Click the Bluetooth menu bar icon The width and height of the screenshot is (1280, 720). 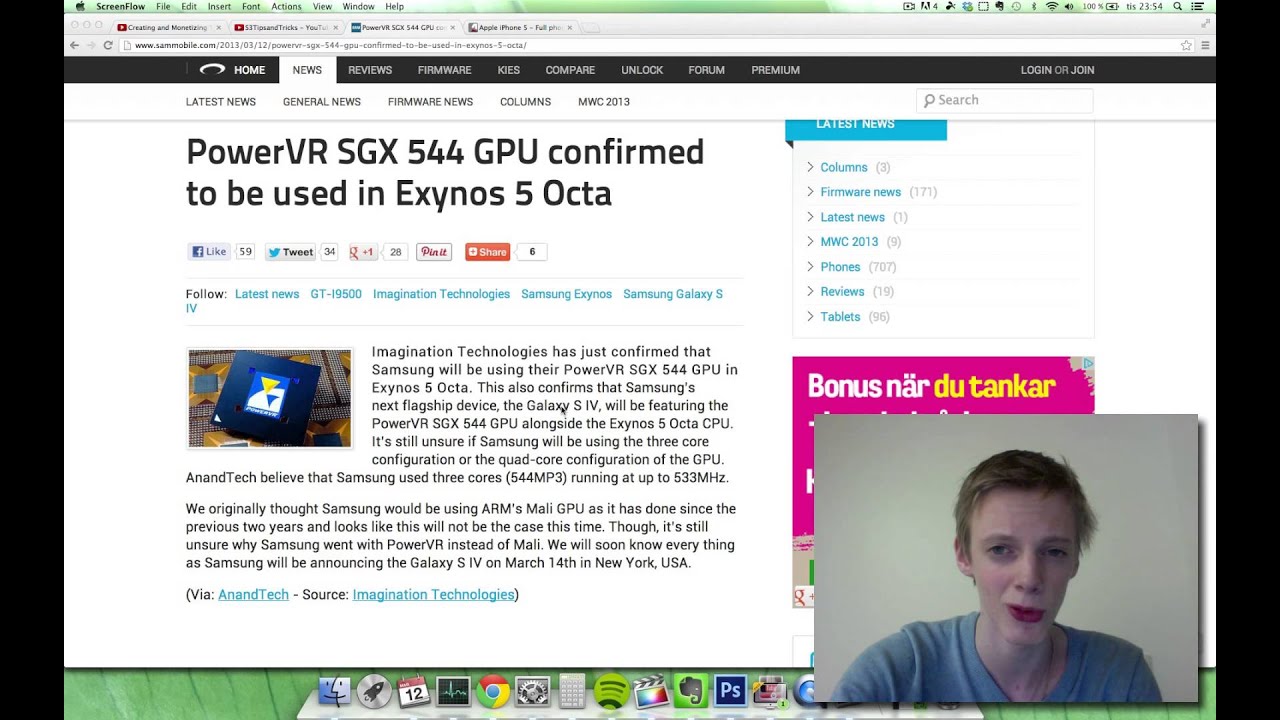click(1033, 6)
